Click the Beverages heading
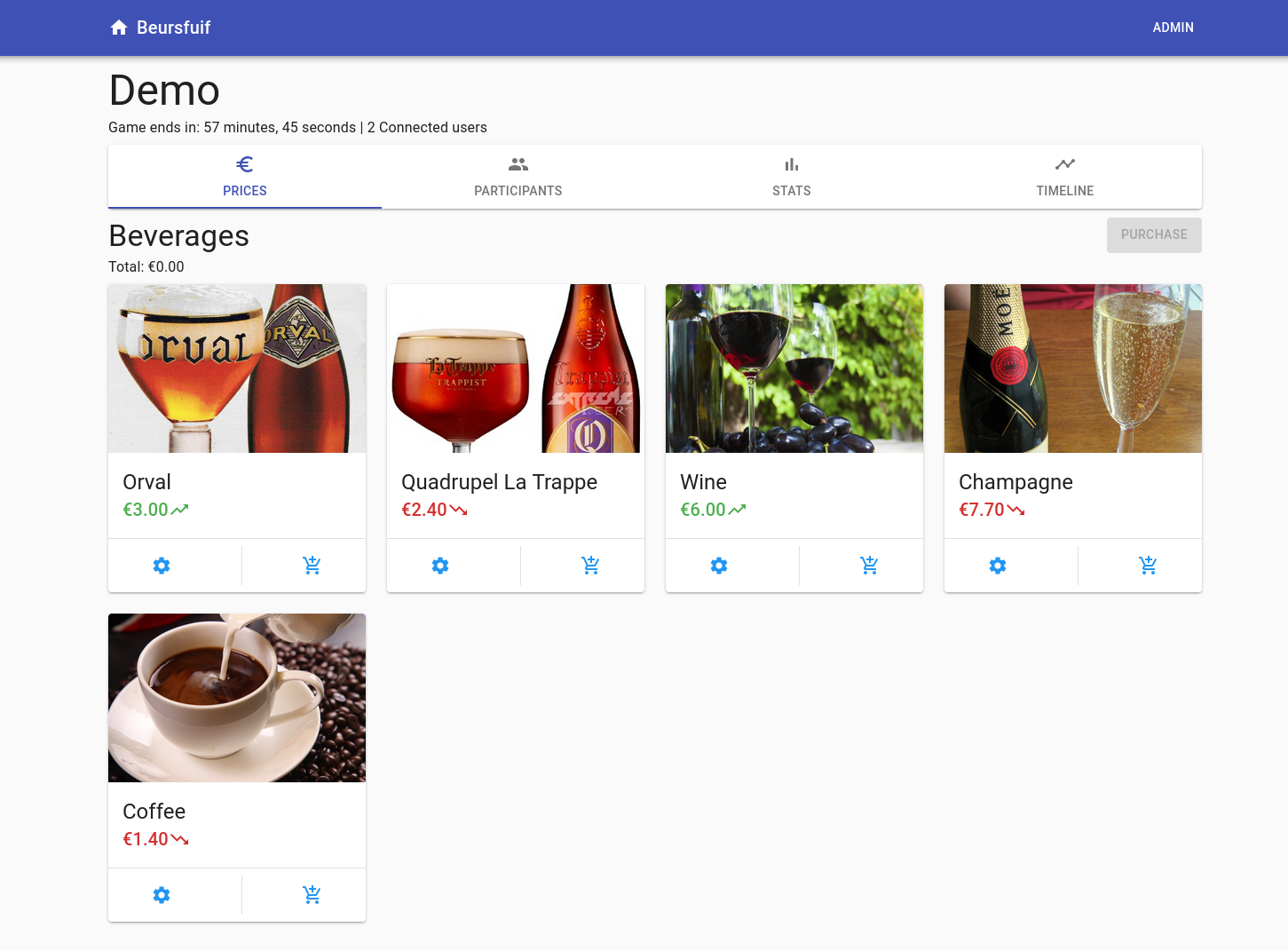This screenshot has height=951, width=1288. point(178,236)
